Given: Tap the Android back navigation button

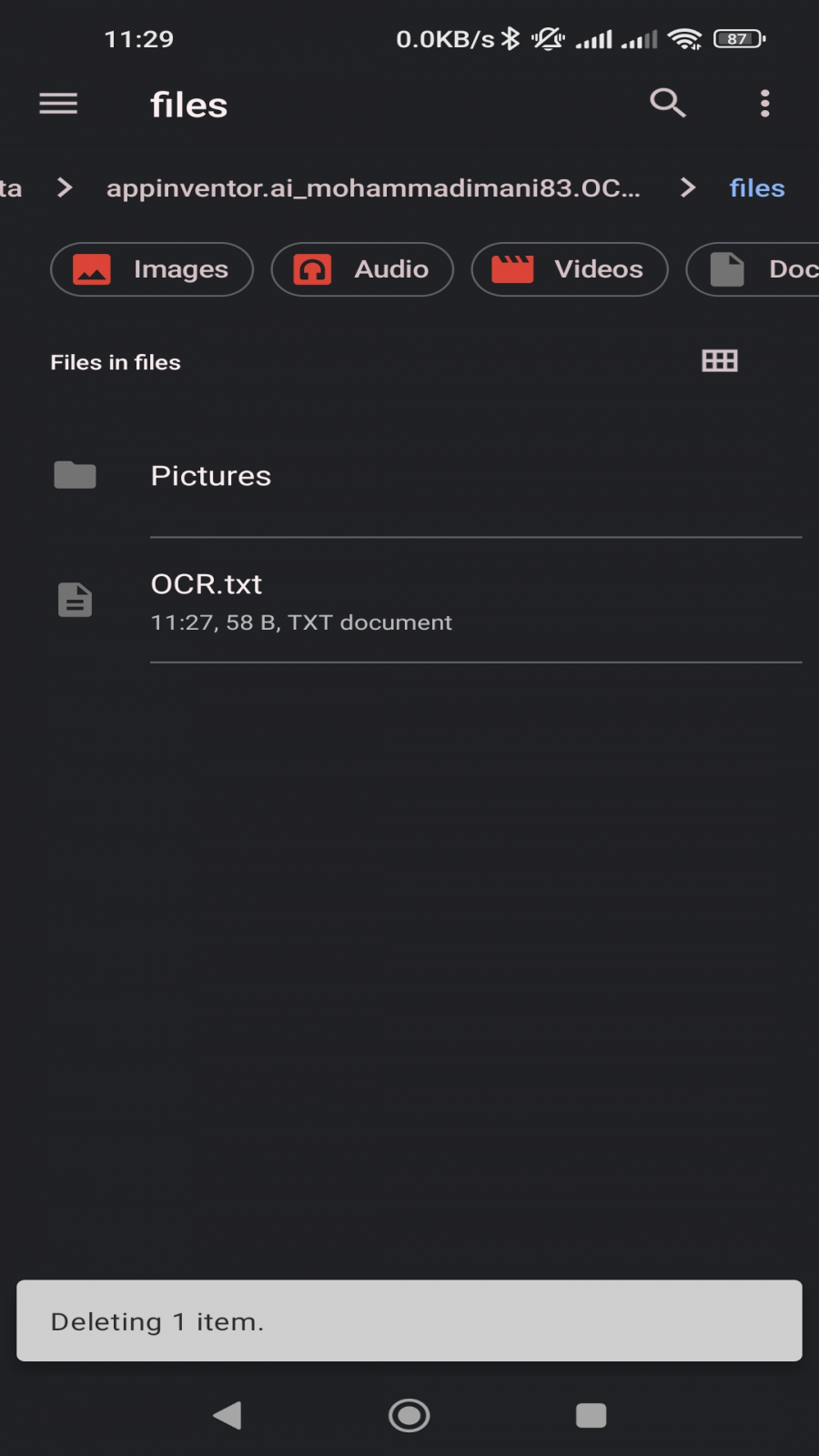Looking at the screenshot, I should [x=227, y=1415].
